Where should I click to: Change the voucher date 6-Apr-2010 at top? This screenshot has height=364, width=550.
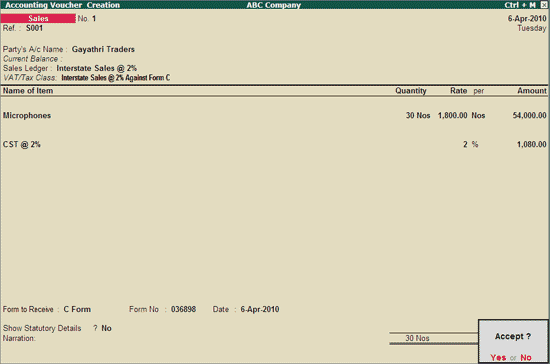pos(527,18)
